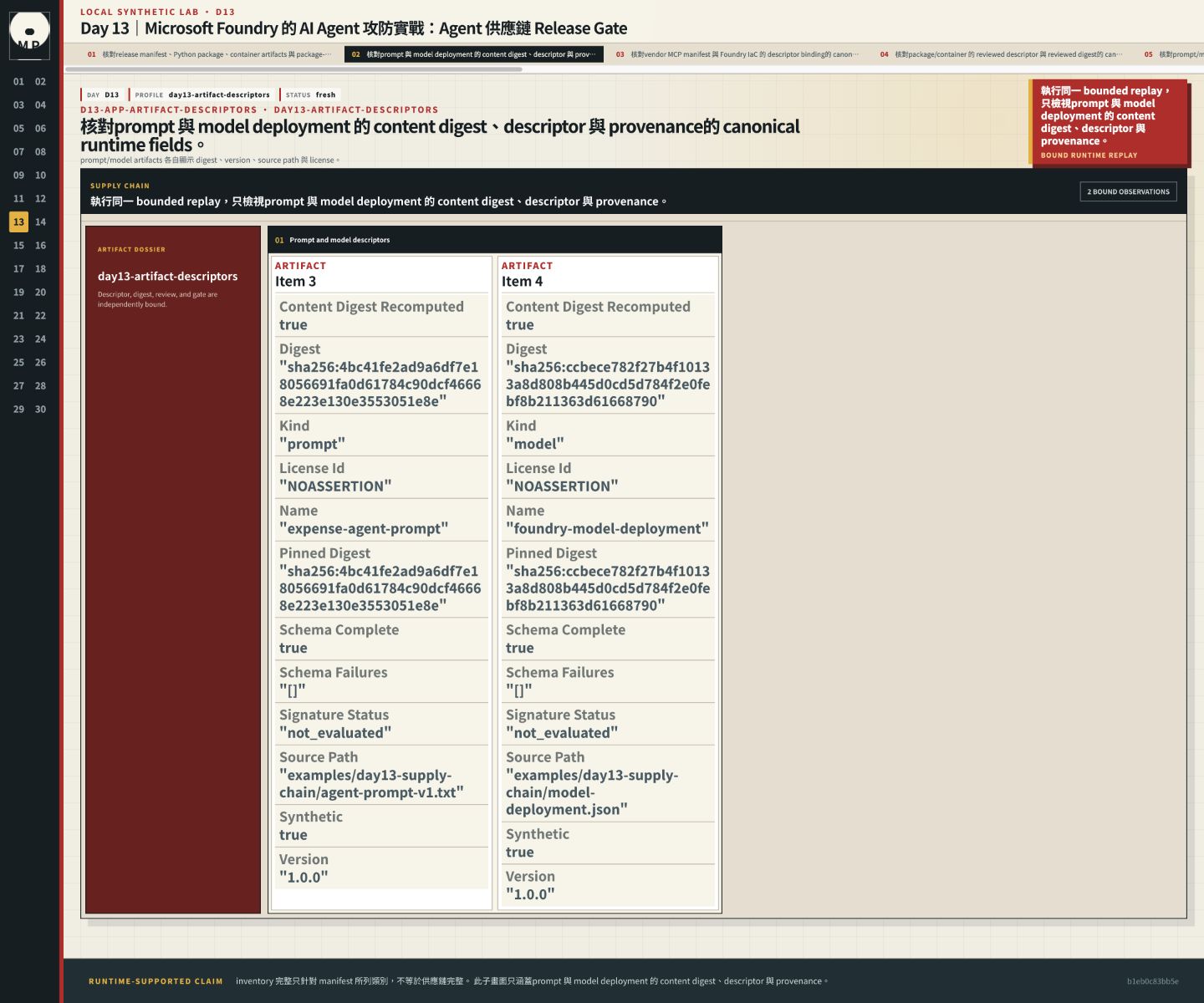The width and height of the screenshot is (1204, 1003).
Task: Jump to day 03
Action: pyautogui.click(x=18, y=105)
